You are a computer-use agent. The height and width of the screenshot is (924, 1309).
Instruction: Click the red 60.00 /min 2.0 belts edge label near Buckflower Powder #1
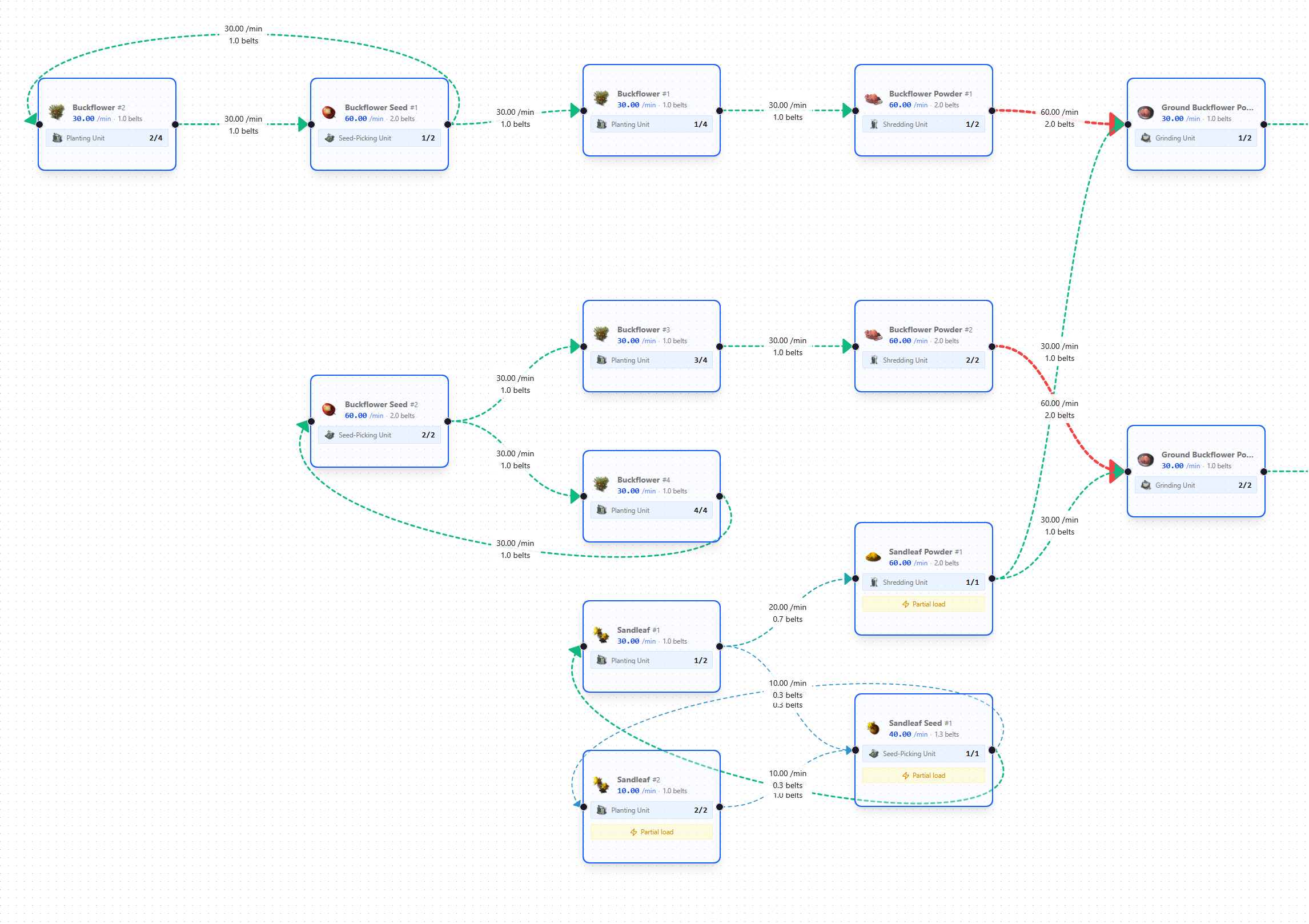point(1059,118)
